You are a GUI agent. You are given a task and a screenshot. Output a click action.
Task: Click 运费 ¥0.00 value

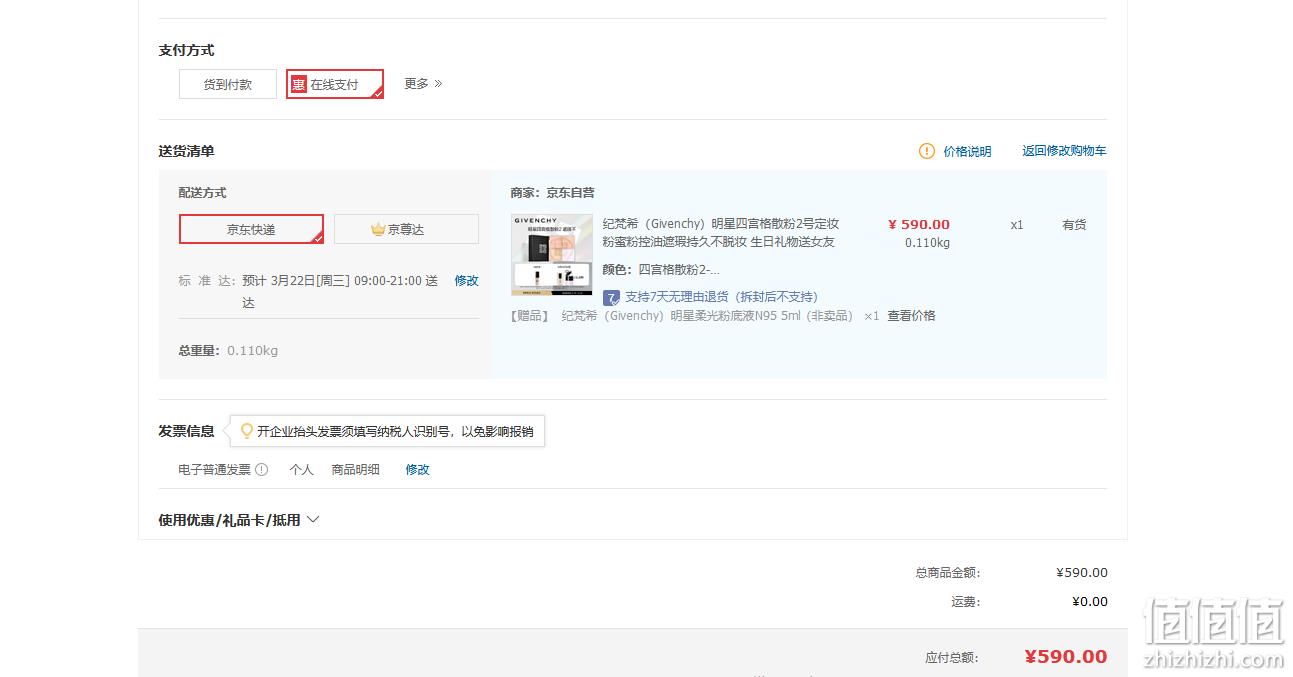point(1089,602)
